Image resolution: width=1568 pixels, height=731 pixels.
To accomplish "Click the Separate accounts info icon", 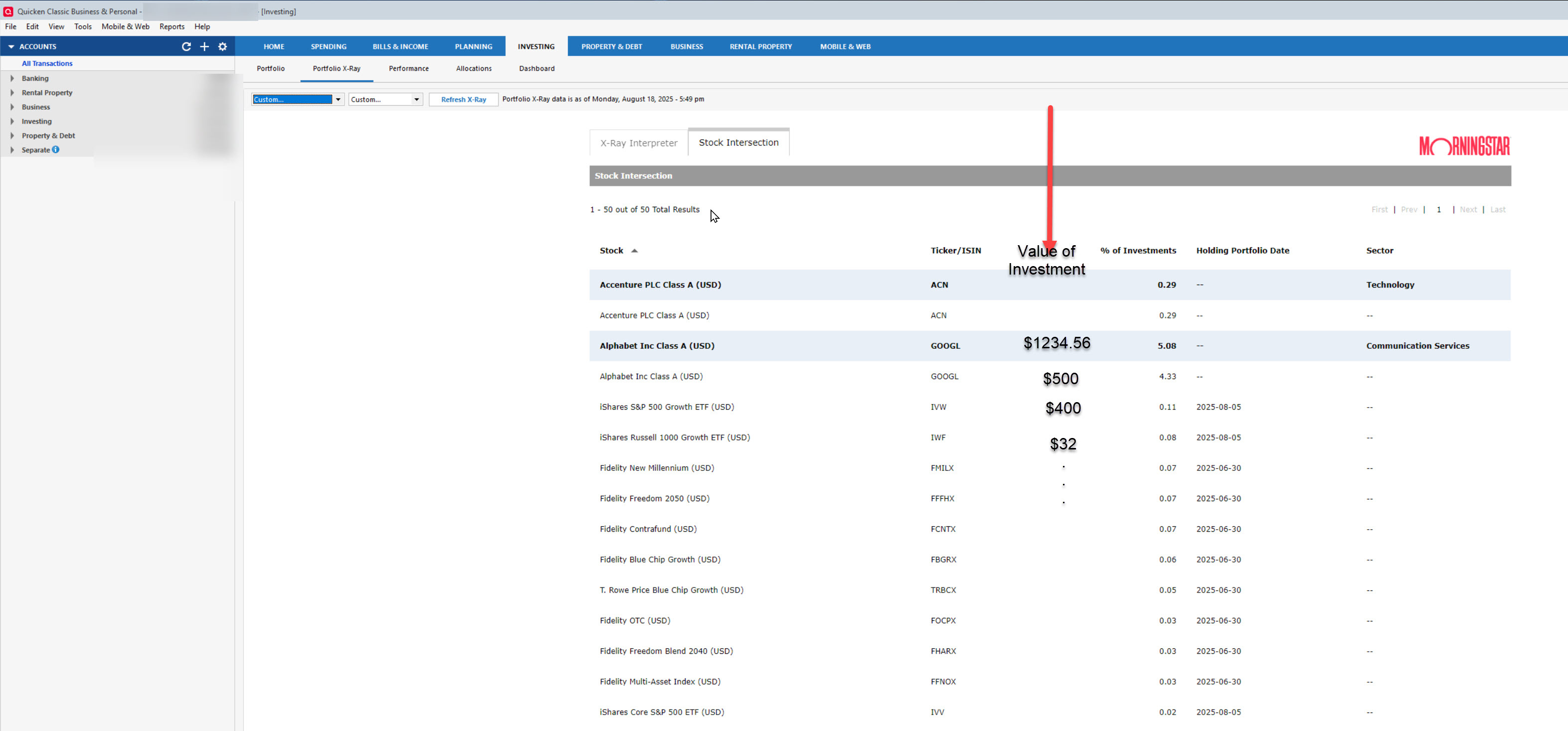I will click(56, 149).
